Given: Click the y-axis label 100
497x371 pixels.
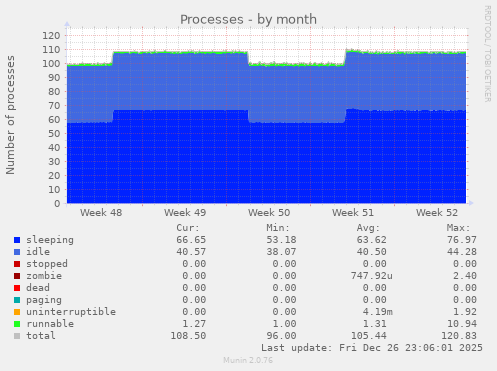Looking at the screenshot, I should [51, 63].
